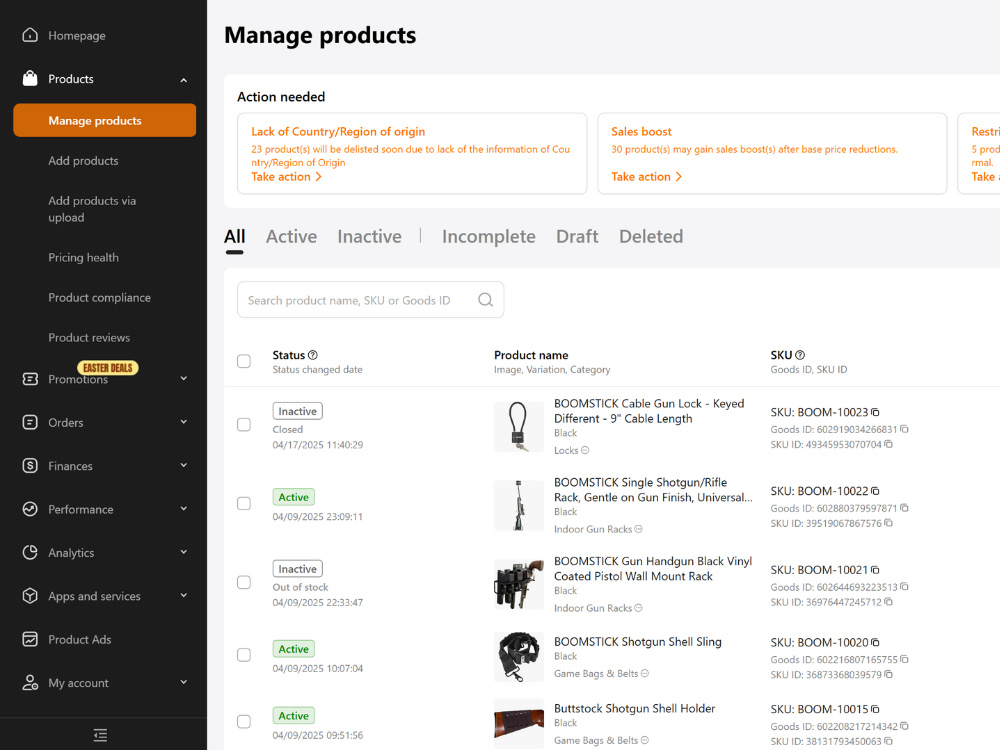Copy SKU BOOM-10022

tap(875, 491)
